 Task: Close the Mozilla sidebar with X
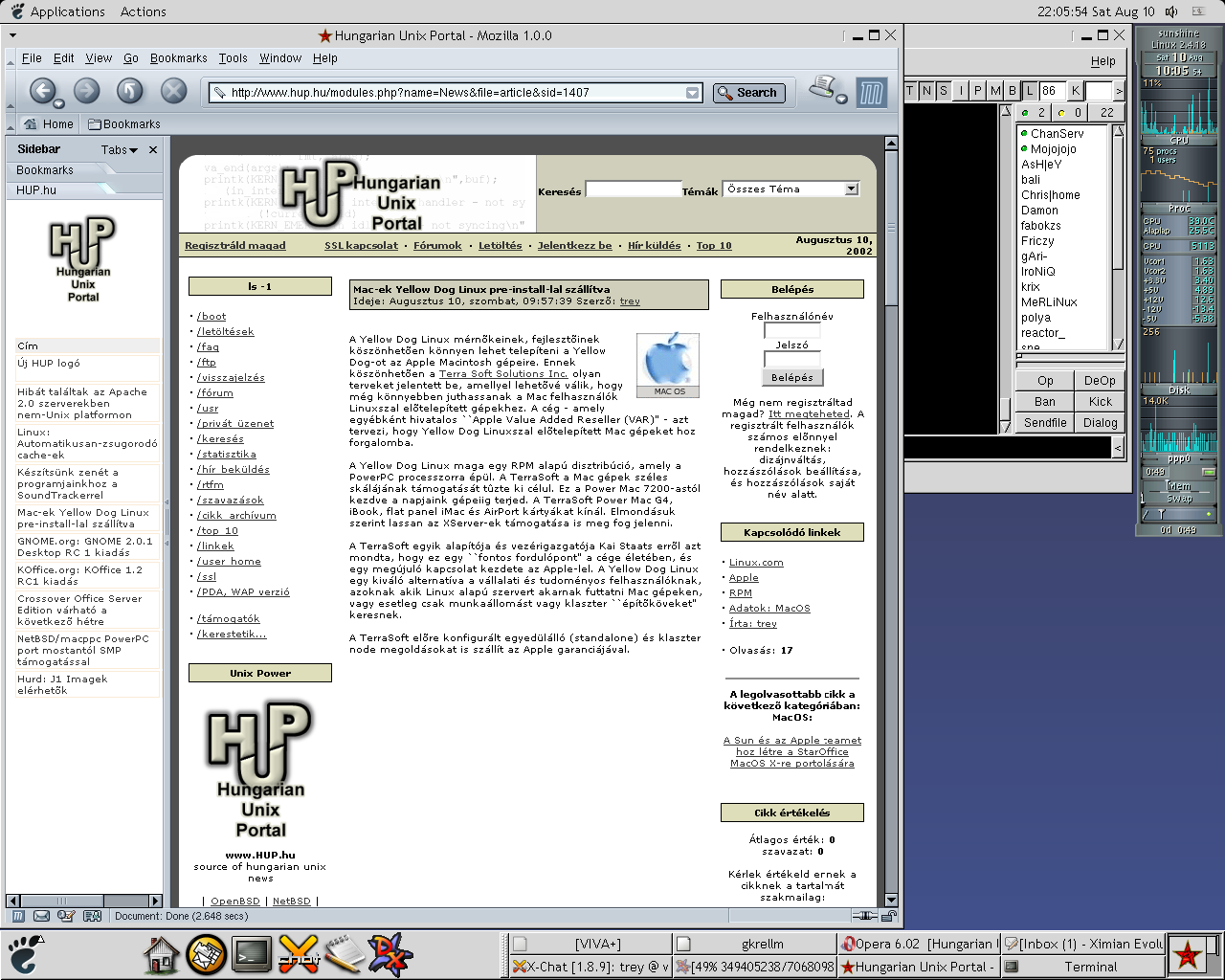[153, 150]
